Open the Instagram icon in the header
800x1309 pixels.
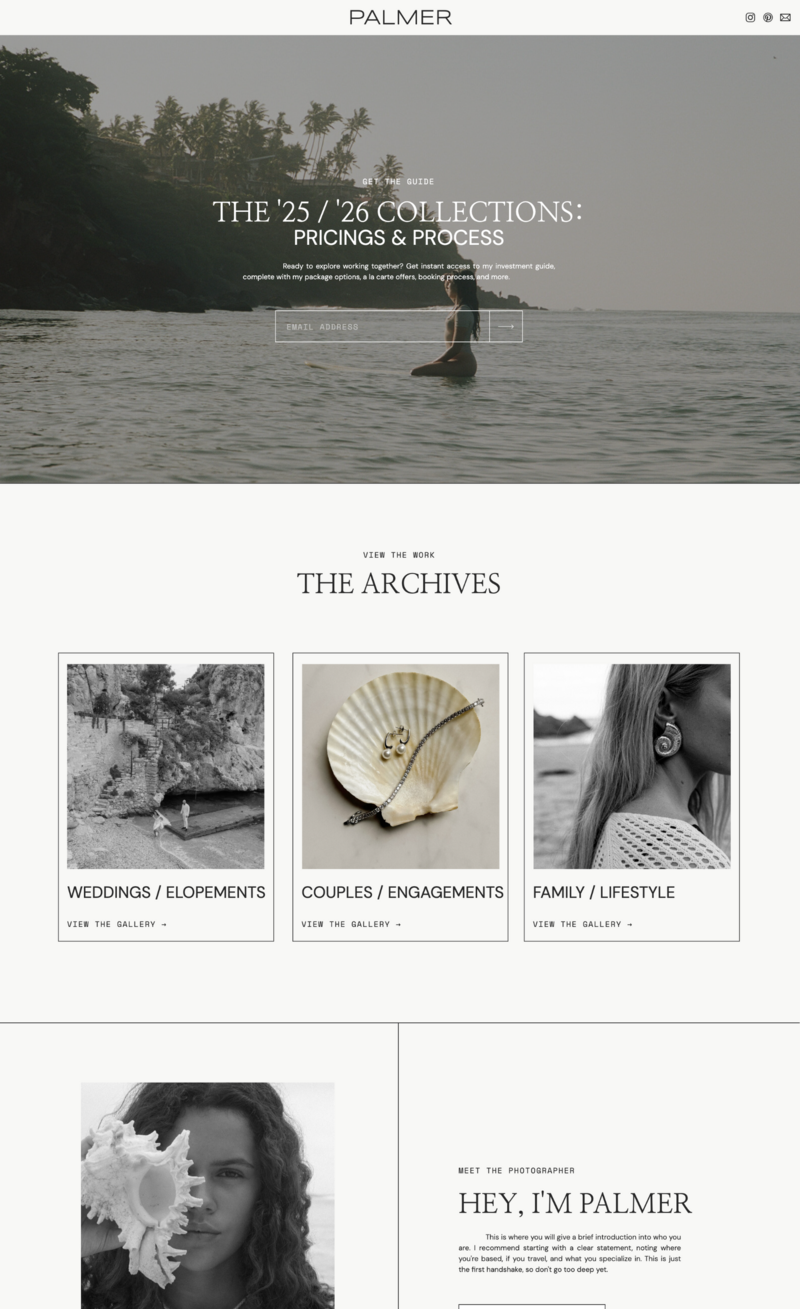click(x=750, y=17)
